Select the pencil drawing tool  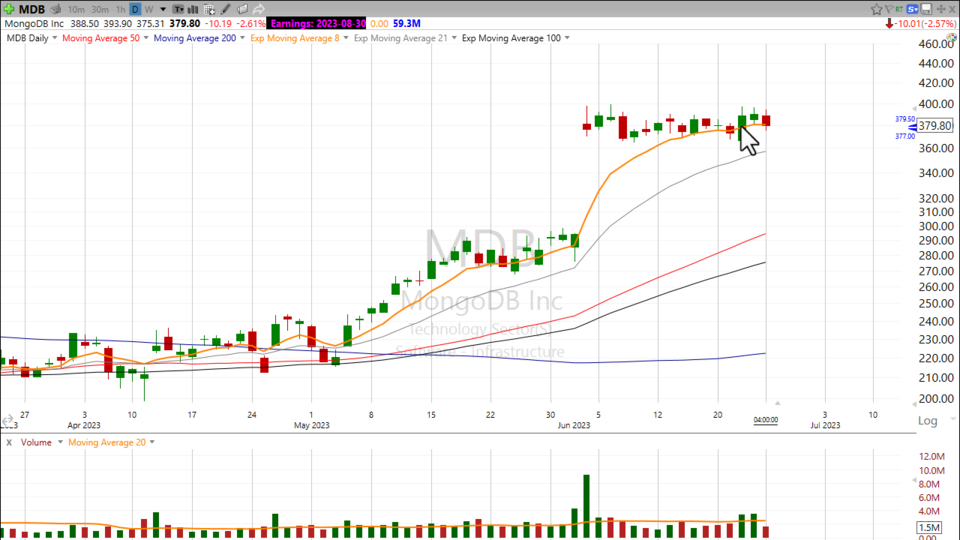(226, 9)
